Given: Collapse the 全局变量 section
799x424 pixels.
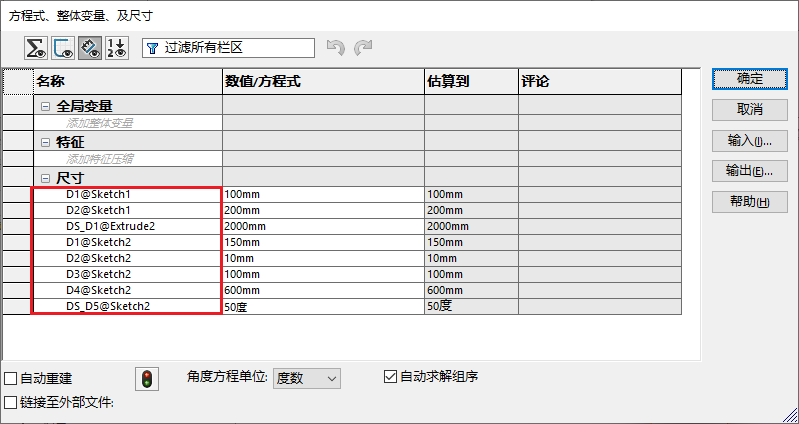Looking at the screenshot, I should [x=46, y=107].
